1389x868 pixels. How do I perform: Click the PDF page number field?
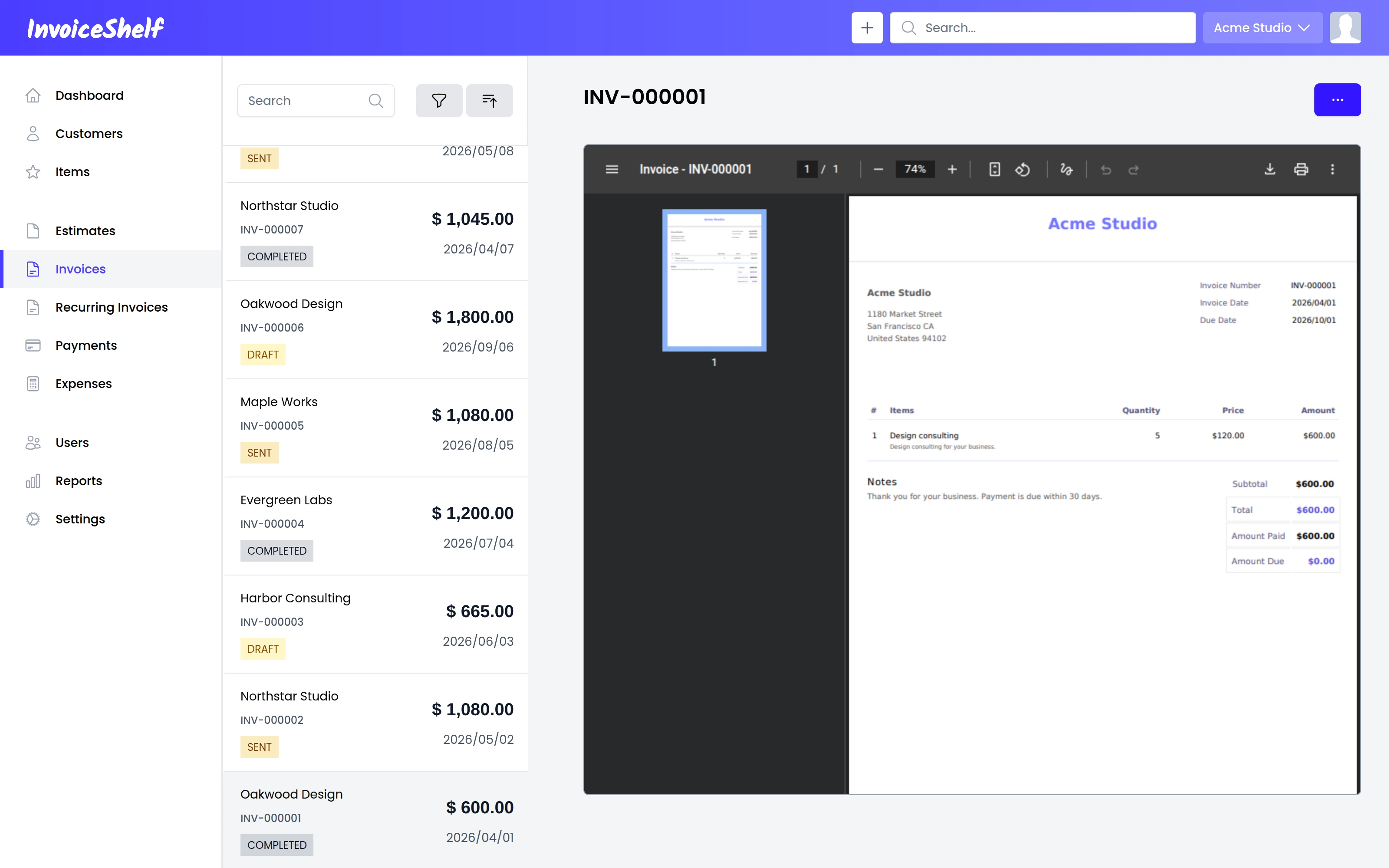806,169
